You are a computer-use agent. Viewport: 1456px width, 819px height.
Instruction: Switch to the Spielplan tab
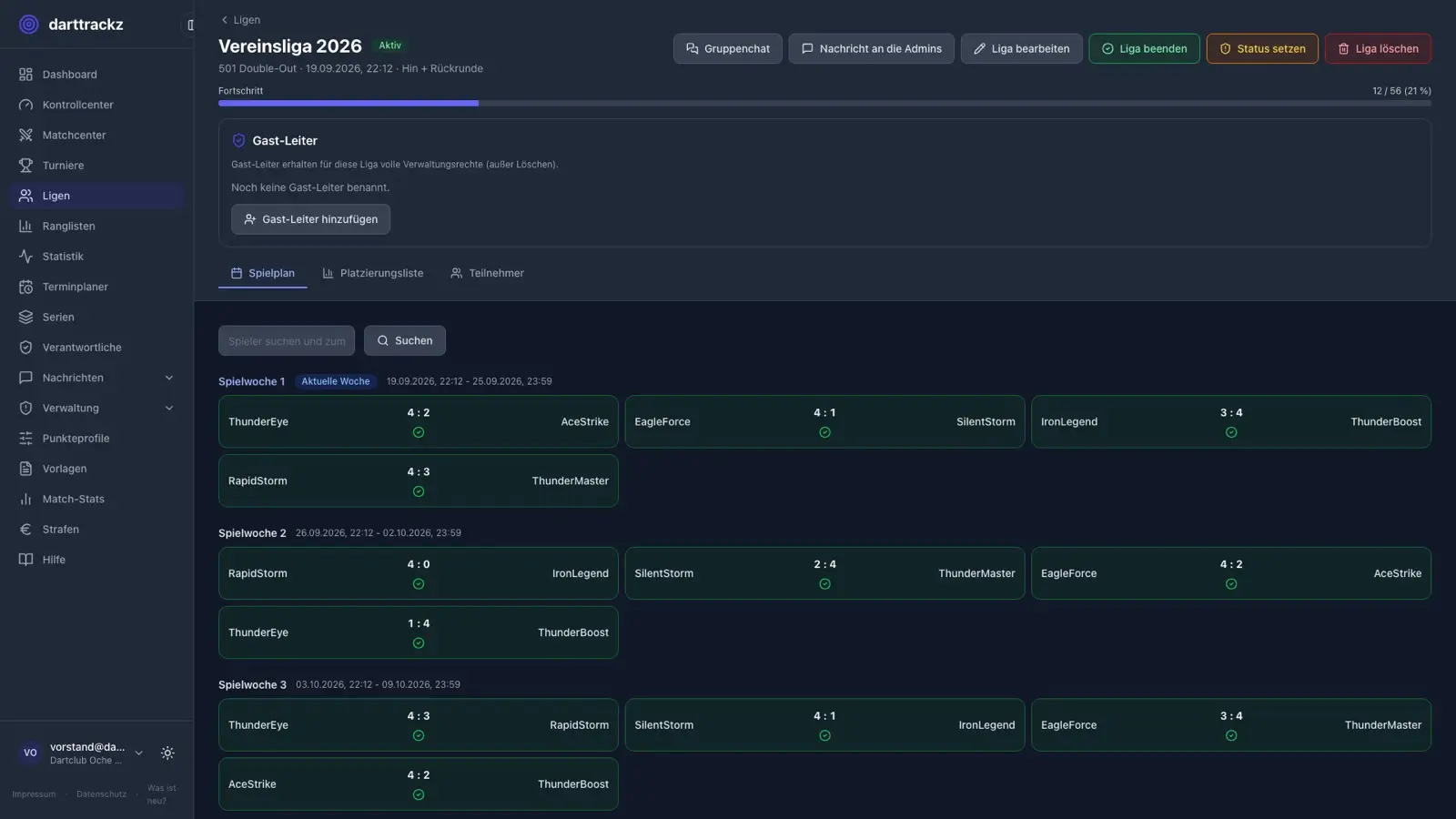point(262,273)
